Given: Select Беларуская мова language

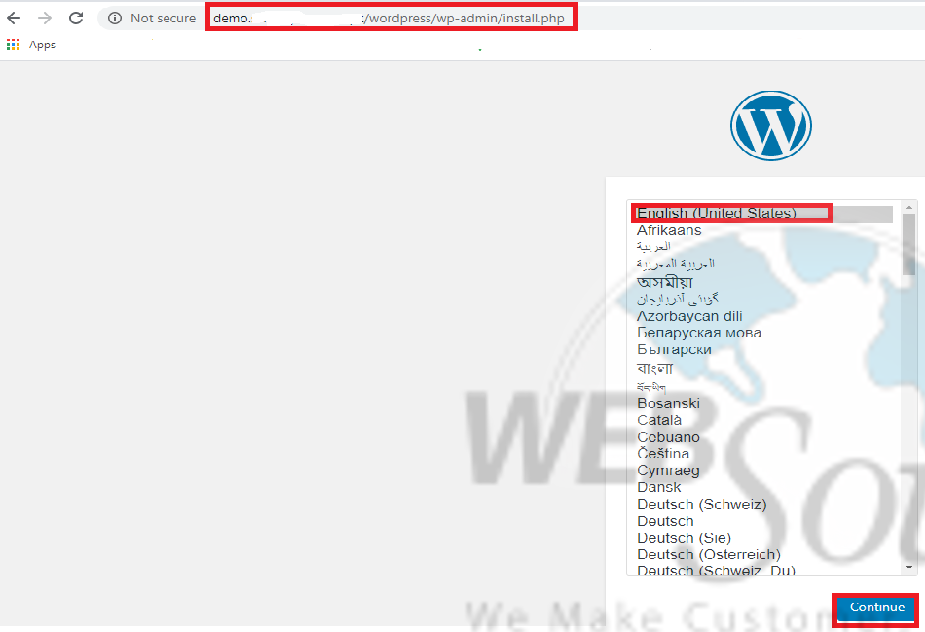Looking at the screenshot, I should pos(699,333).
